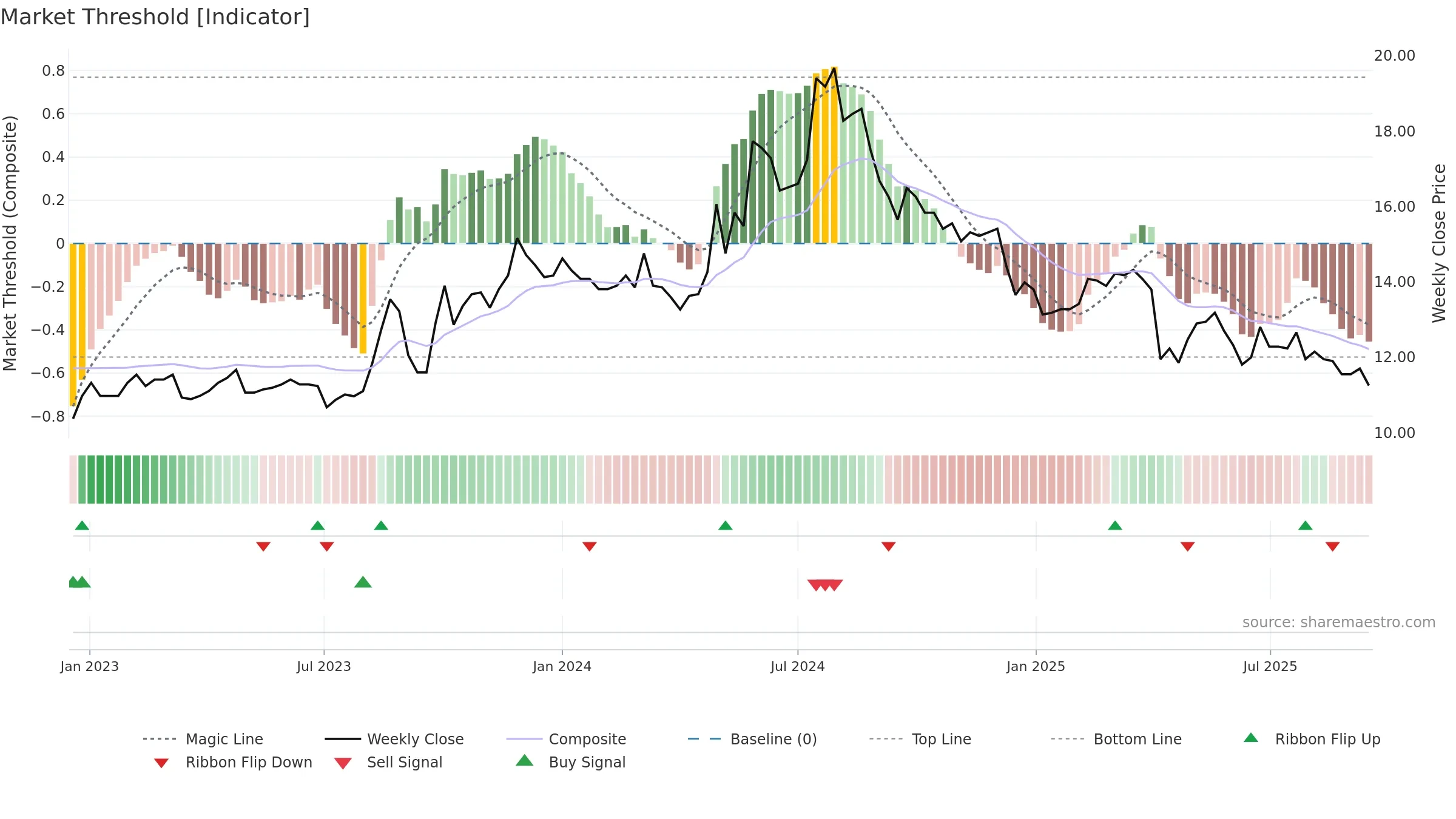Click the Market Threshold [Indicator] chart title
The height and width of the screenshot is (819, 1456).
pyautogui.click(x=155, y=17)
